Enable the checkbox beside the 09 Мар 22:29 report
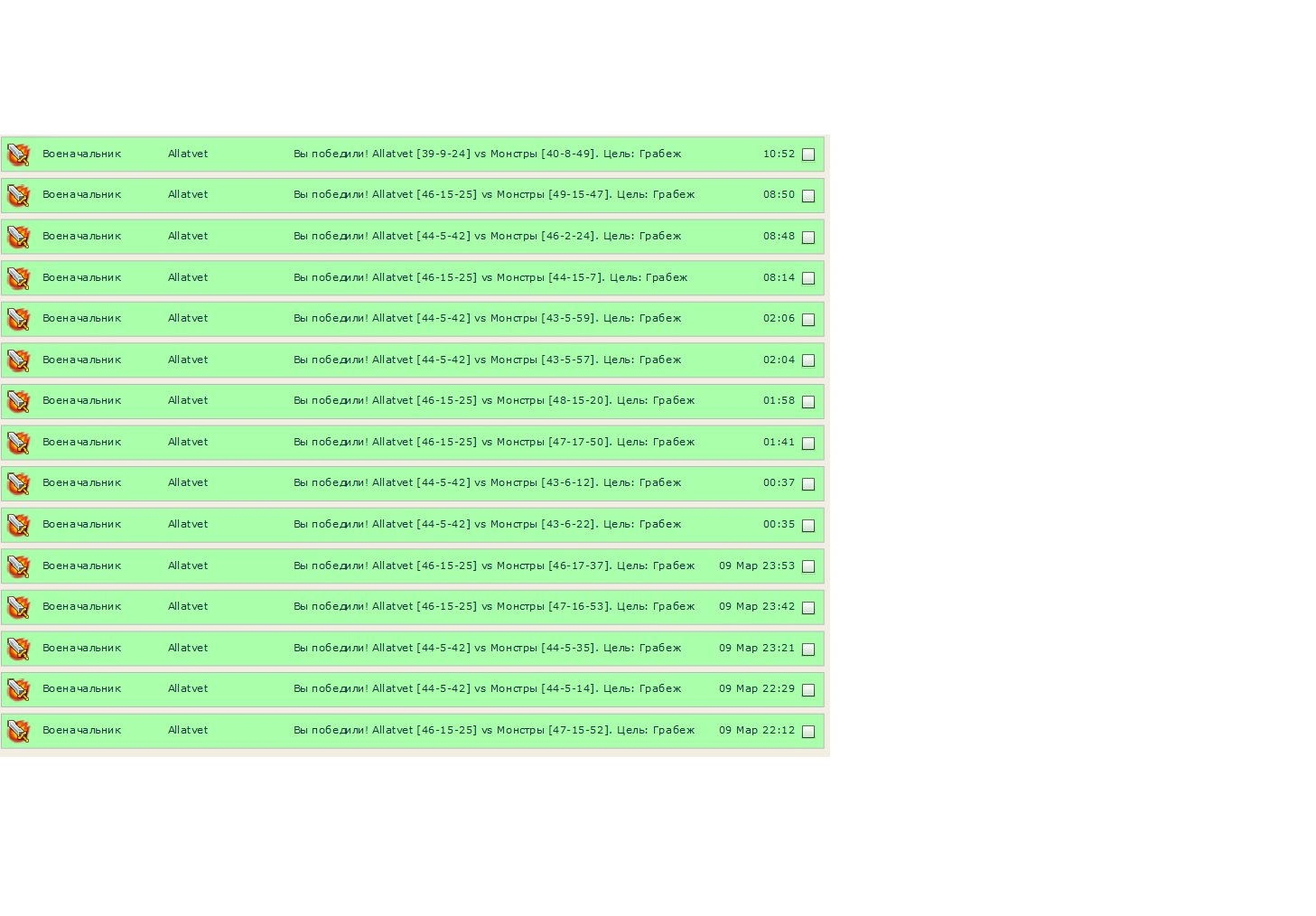The height and width of the screenshot is (916, 1316). pyautogui.click(x=808, y=690)
